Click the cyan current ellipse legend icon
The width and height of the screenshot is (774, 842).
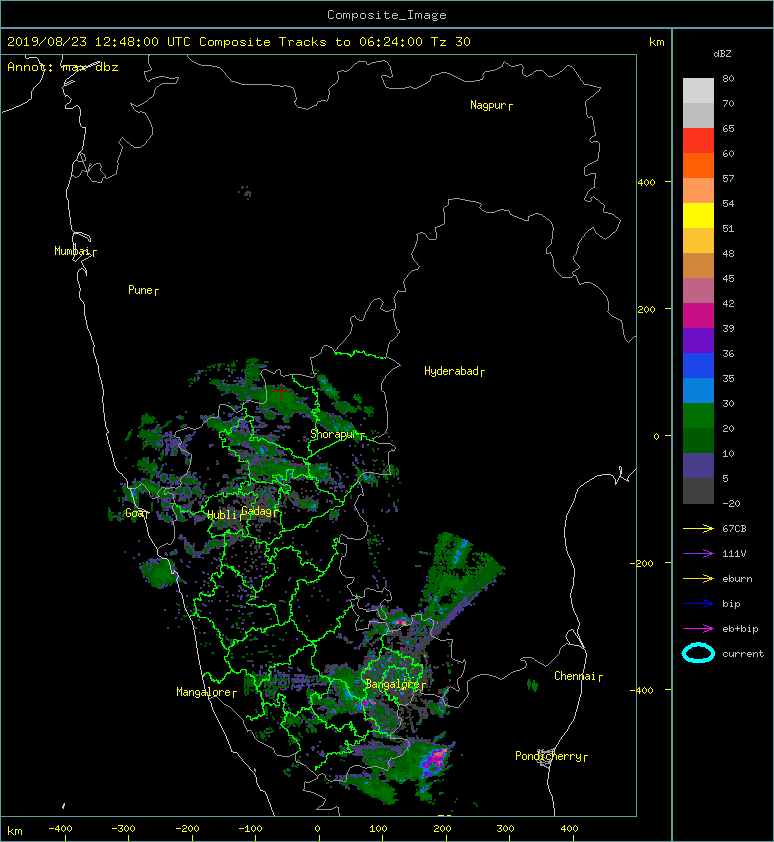point(698,653)
